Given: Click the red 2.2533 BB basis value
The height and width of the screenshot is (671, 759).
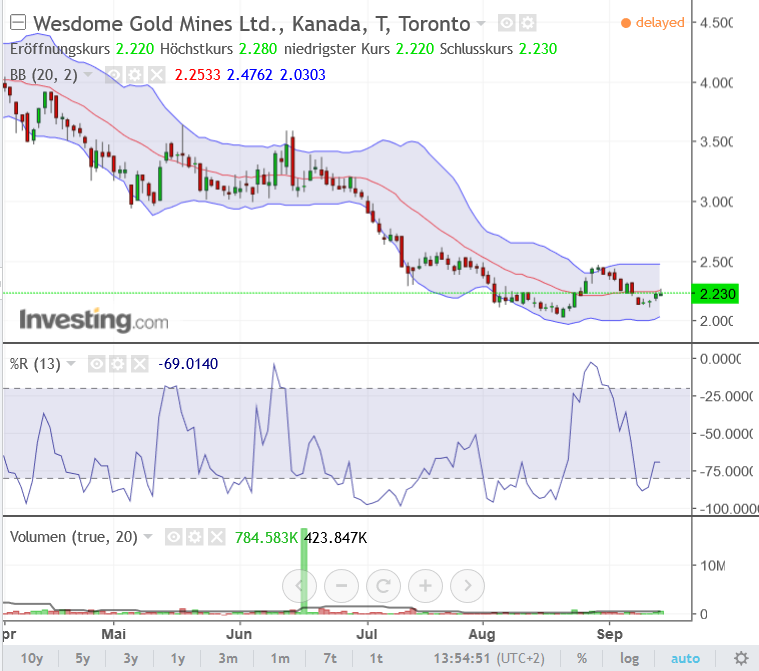Looking at the screenshot, I should [197, 75].
